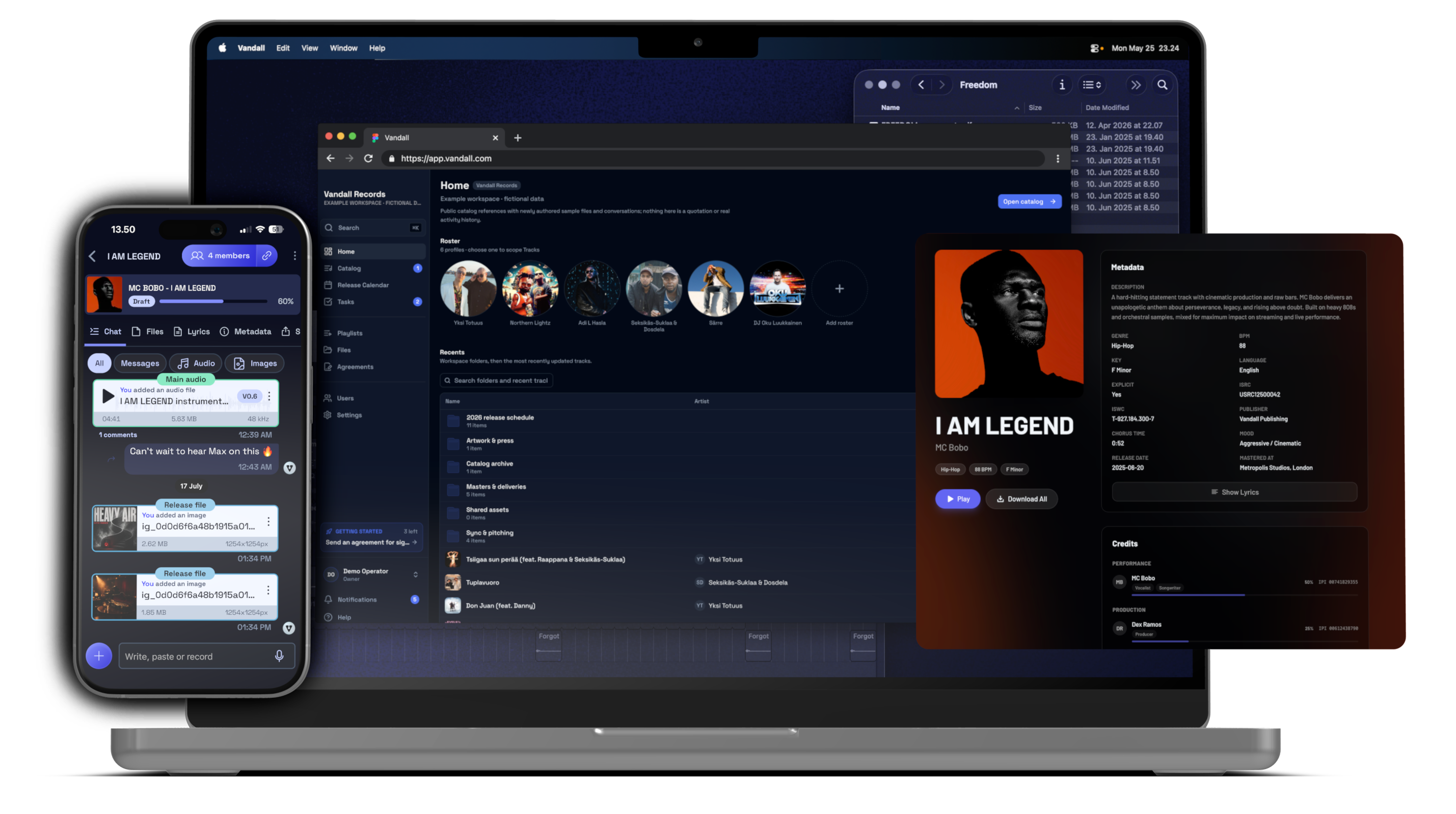Select the DJ Oku Luukkainen roster profile
Image resolution: width=1456 pixels, height=814 pixels.
click(777, 288)
